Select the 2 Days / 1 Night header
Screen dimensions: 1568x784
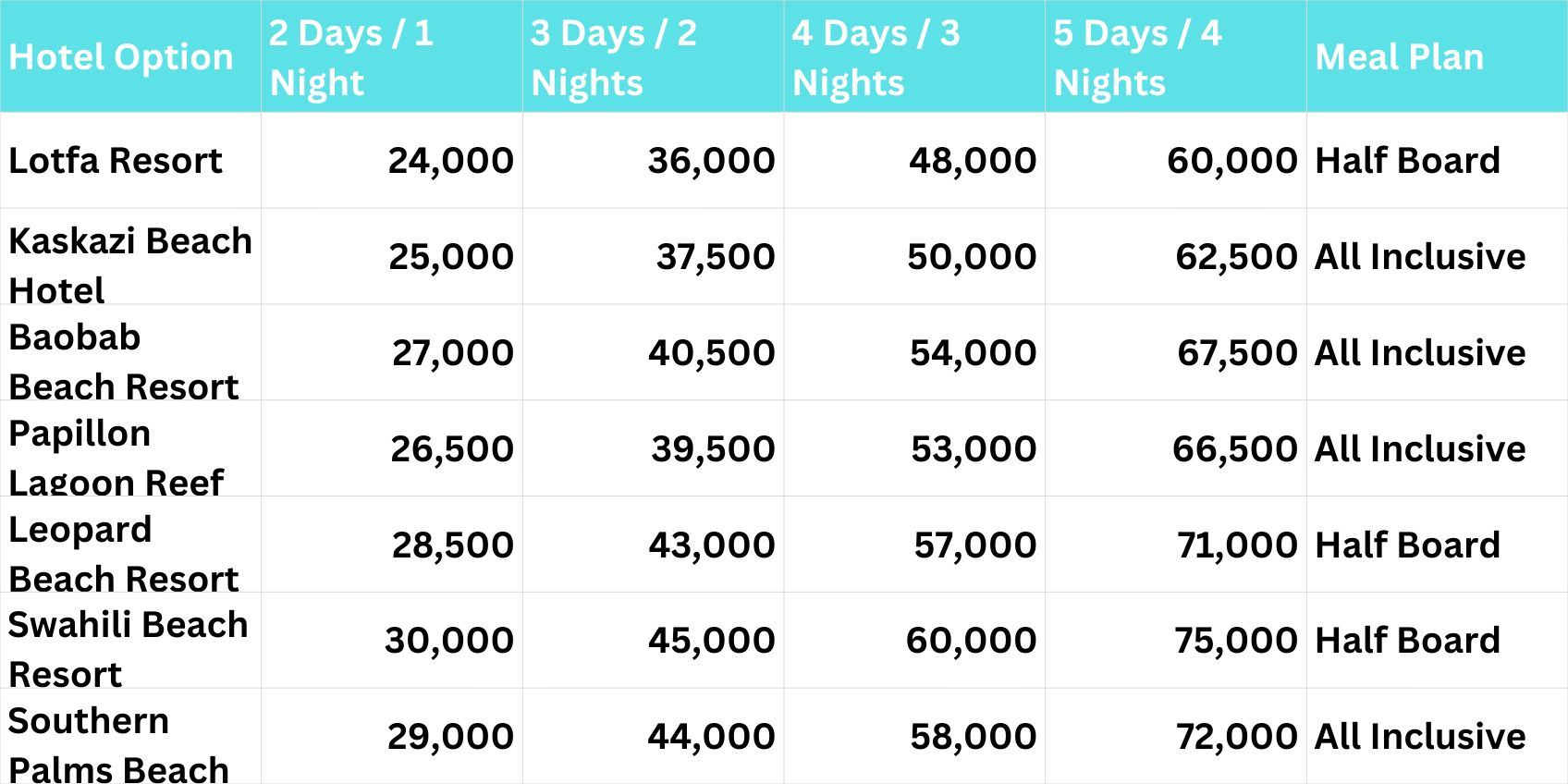[x=351, y=57]
